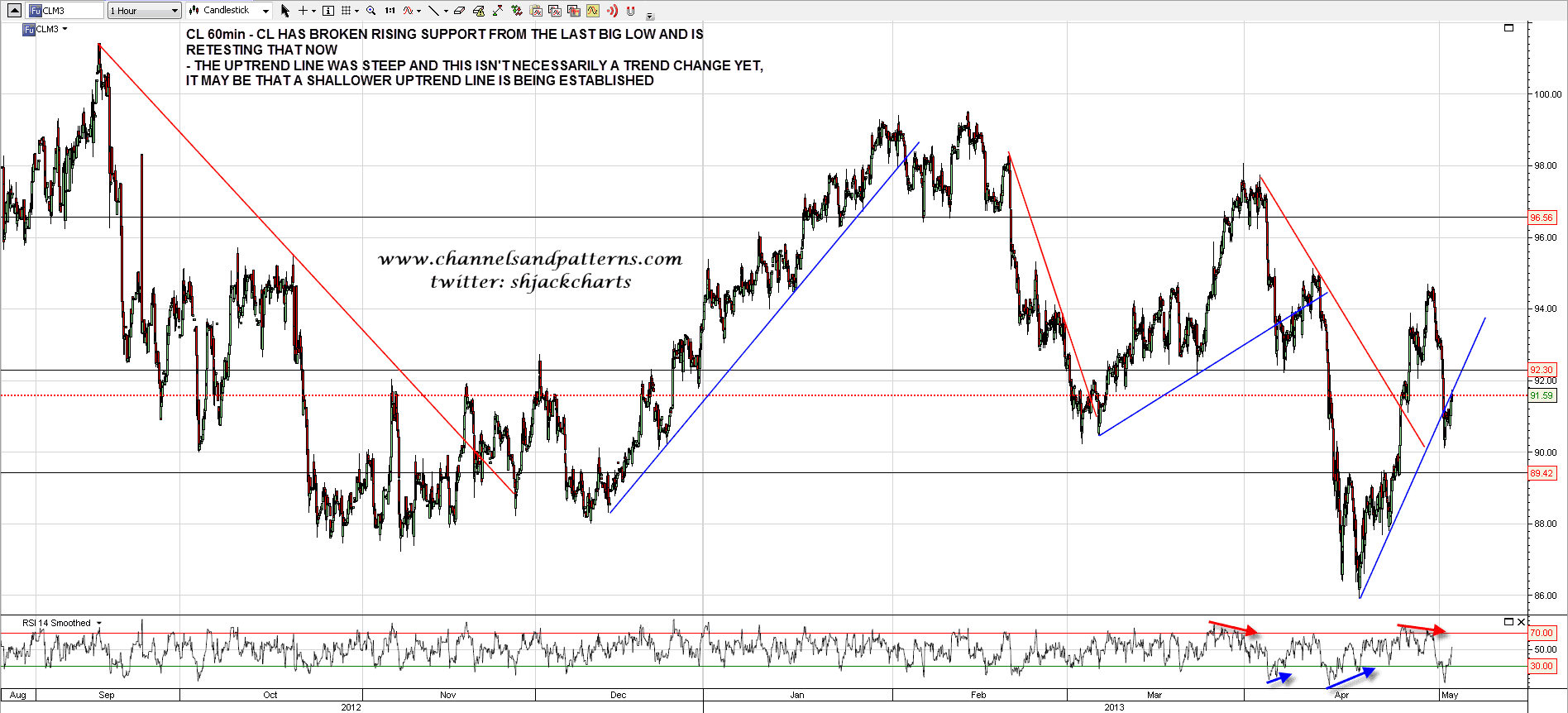Screen dimensions: 1568x713
Task: Close the RSI indicator pane
Action: click(1521, 622)
